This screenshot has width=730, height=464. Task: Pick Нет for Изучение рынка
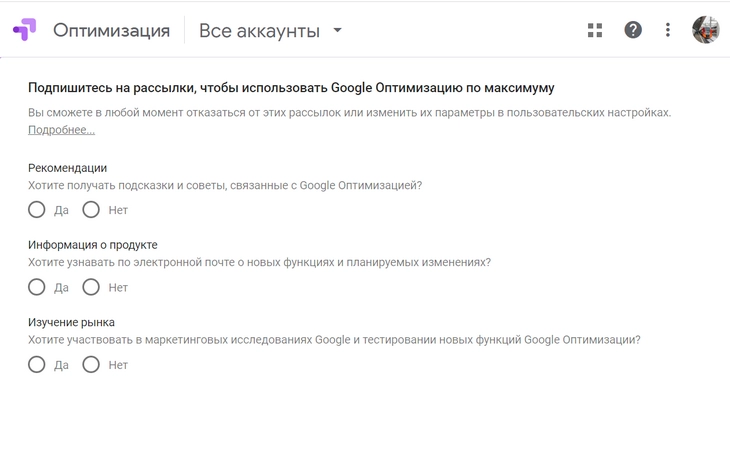click(91, 365)
